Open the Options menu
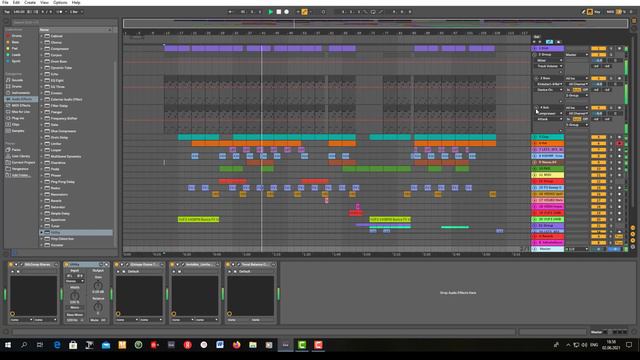The height and width of the screenshot is (360, 640). (x=60, y=2)
